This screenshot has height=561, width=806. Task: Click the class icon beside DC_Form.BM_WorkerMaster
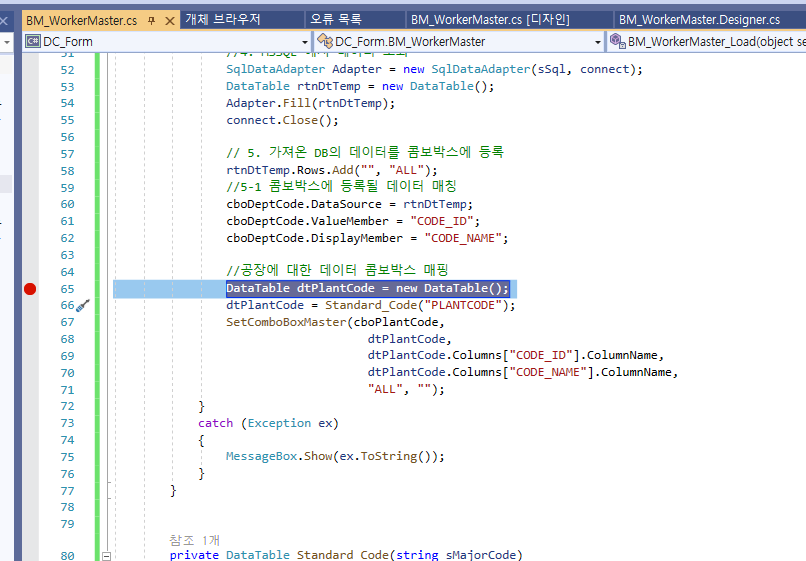pyautogui.click(x=325, y=41)
